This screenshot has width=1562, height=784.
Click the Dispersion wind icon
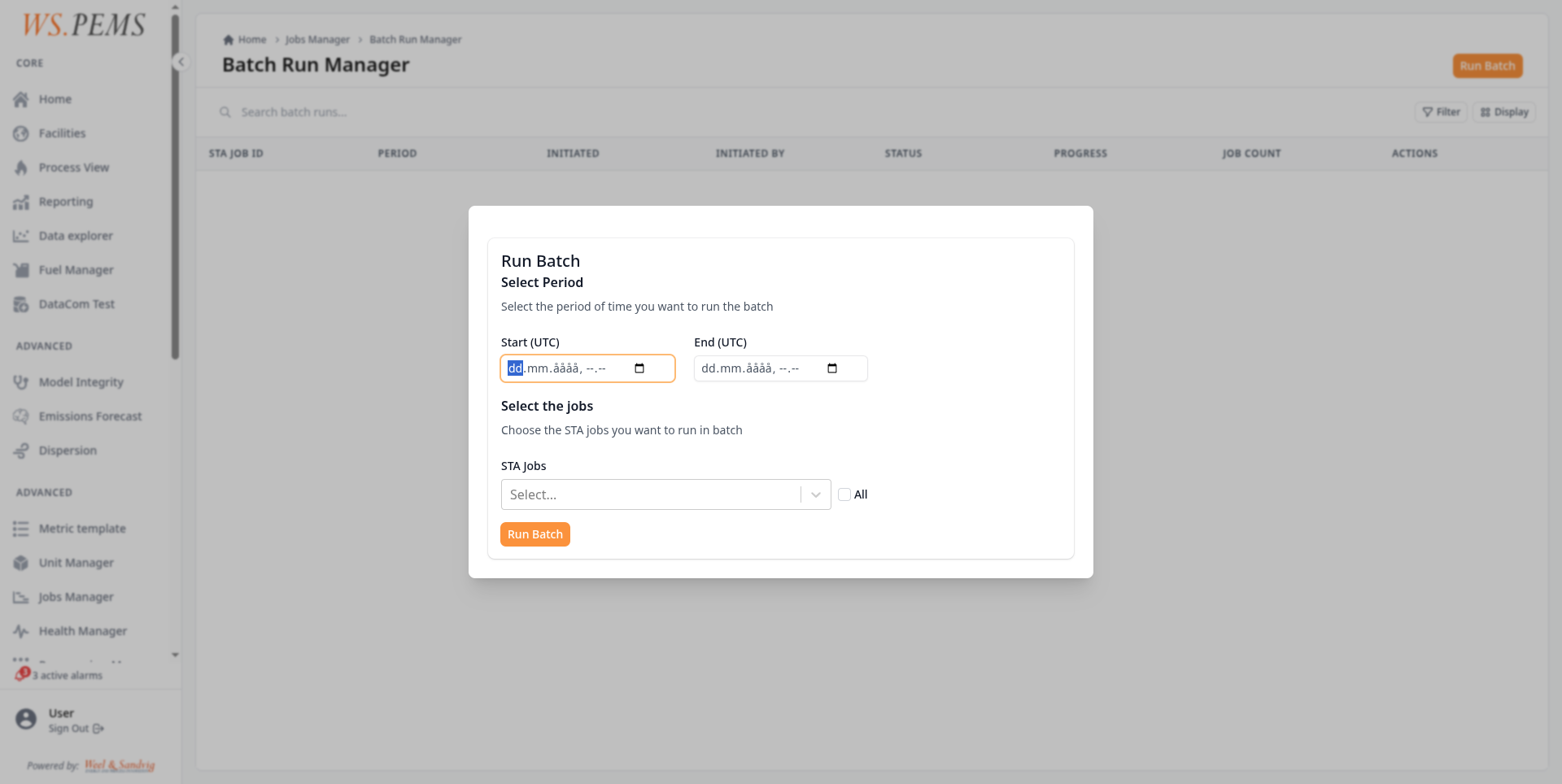[21, 451]
